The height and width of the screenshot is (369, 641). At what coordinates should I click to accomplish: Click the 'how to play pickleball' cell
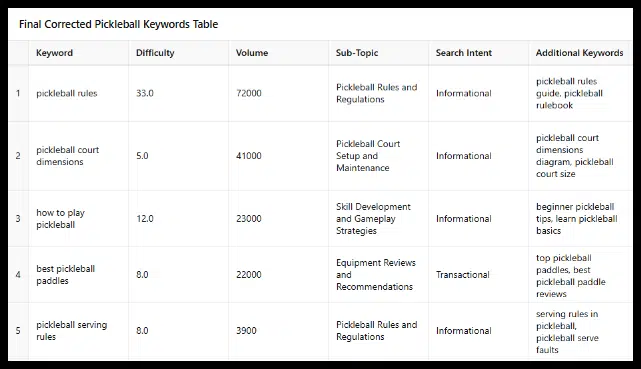pyautogui.click(x=78, y=218)
